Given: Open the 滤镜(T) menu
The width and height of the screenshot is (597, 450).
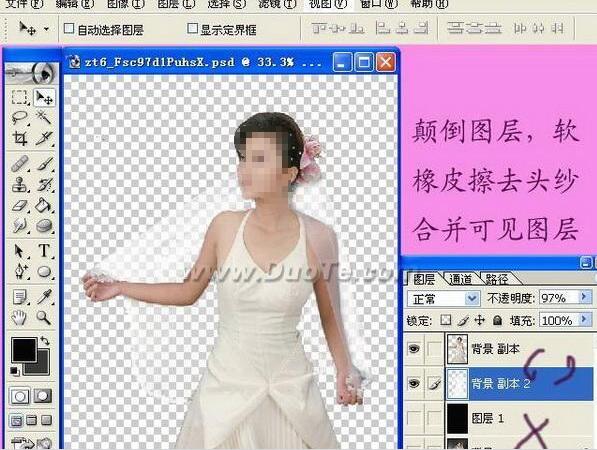Looking at the screenshot, I should click(x=277, y=5).
